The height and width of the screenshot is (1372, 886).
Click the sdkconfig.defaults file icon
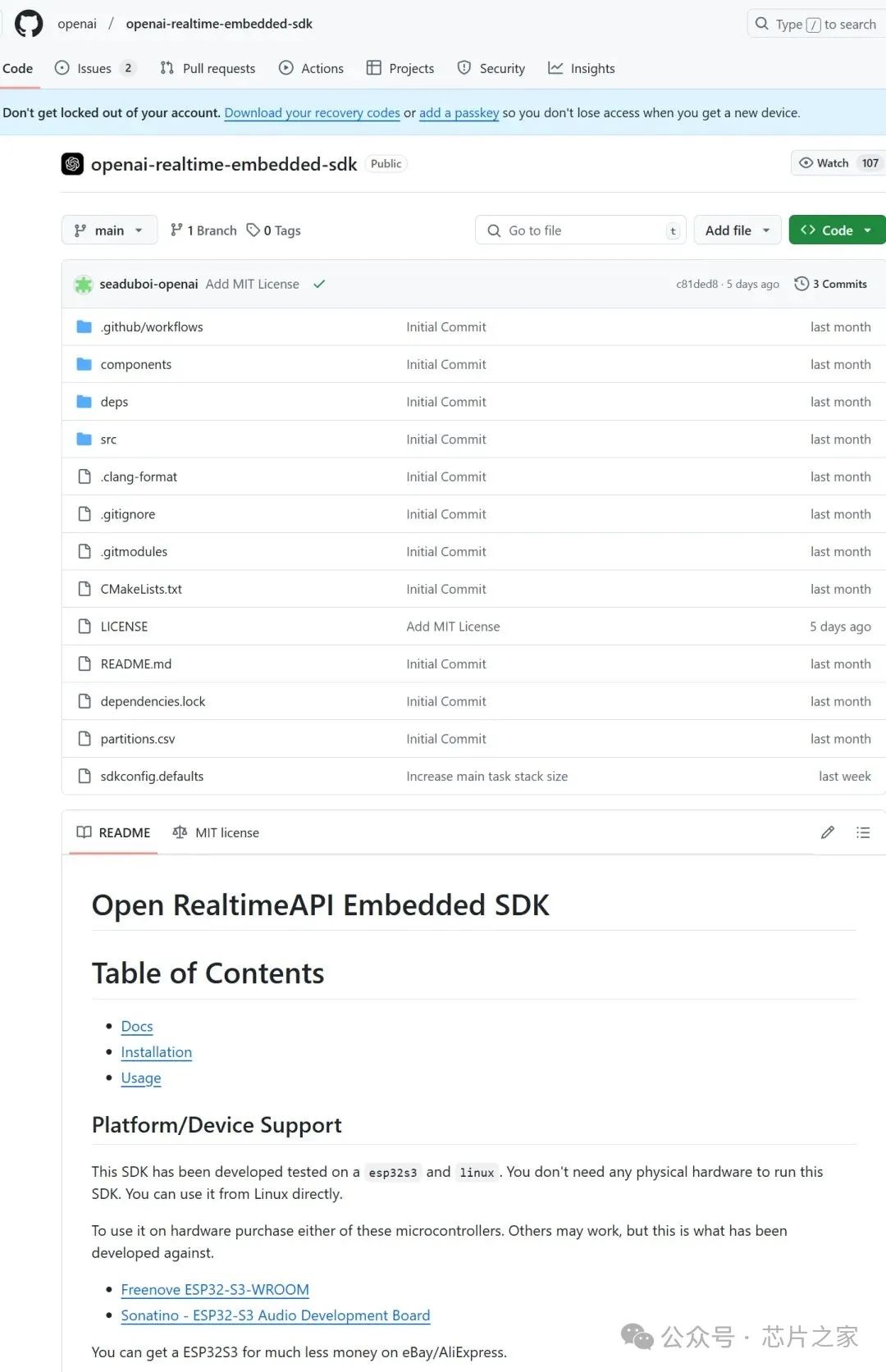pyautogui.click(x=84, y=776)
